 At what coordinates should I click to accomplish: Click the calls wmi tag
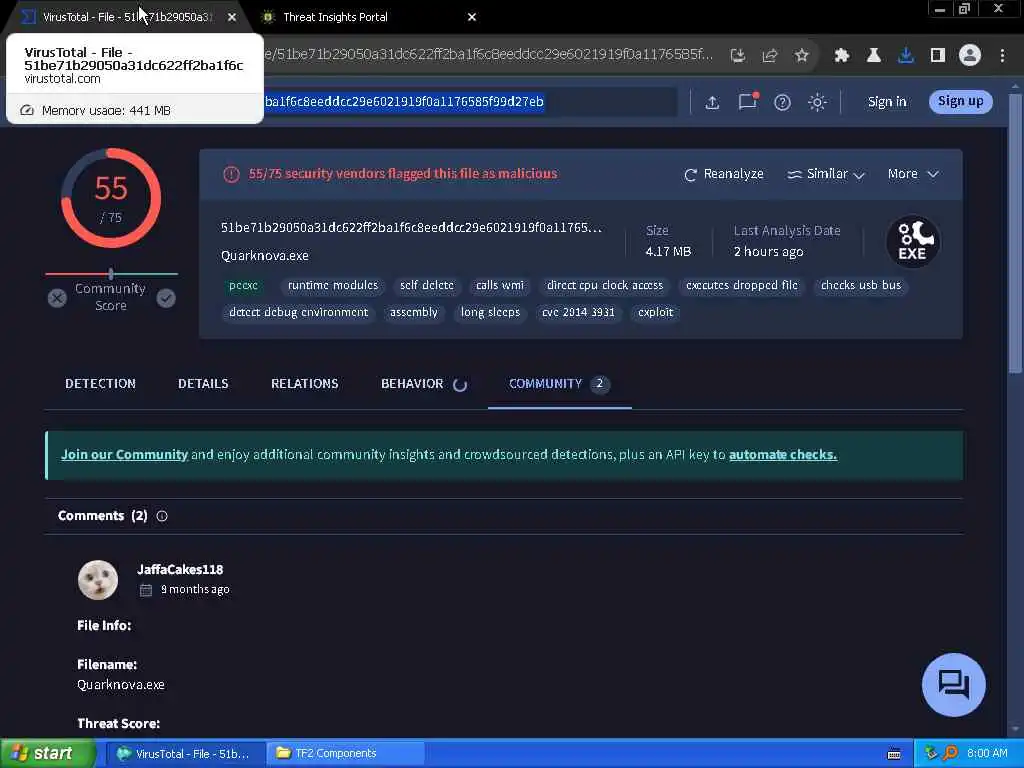500,285
